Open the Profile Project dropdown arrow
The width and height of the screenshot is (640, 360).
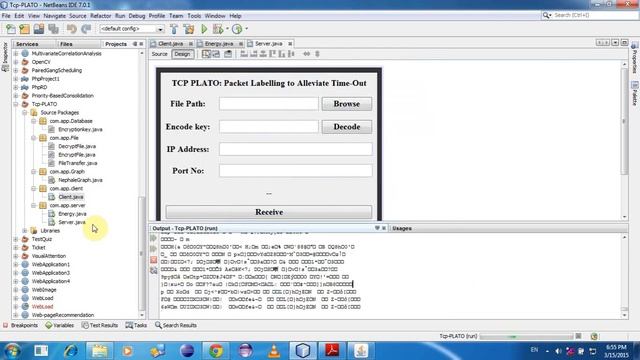(247, 29)
